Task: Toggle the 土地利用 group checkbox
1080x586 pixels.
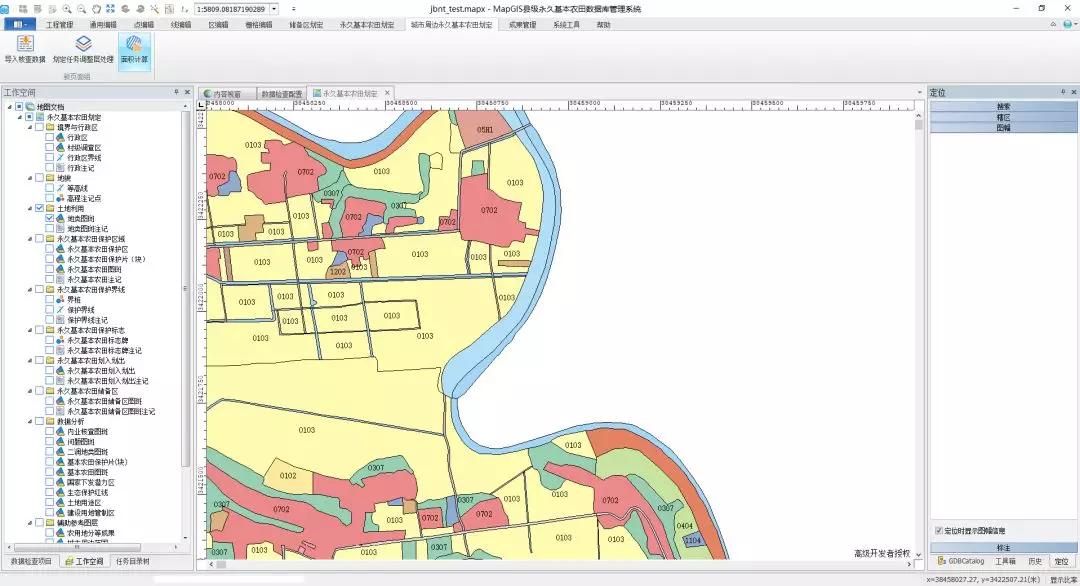Action: (x=39, y=208)
